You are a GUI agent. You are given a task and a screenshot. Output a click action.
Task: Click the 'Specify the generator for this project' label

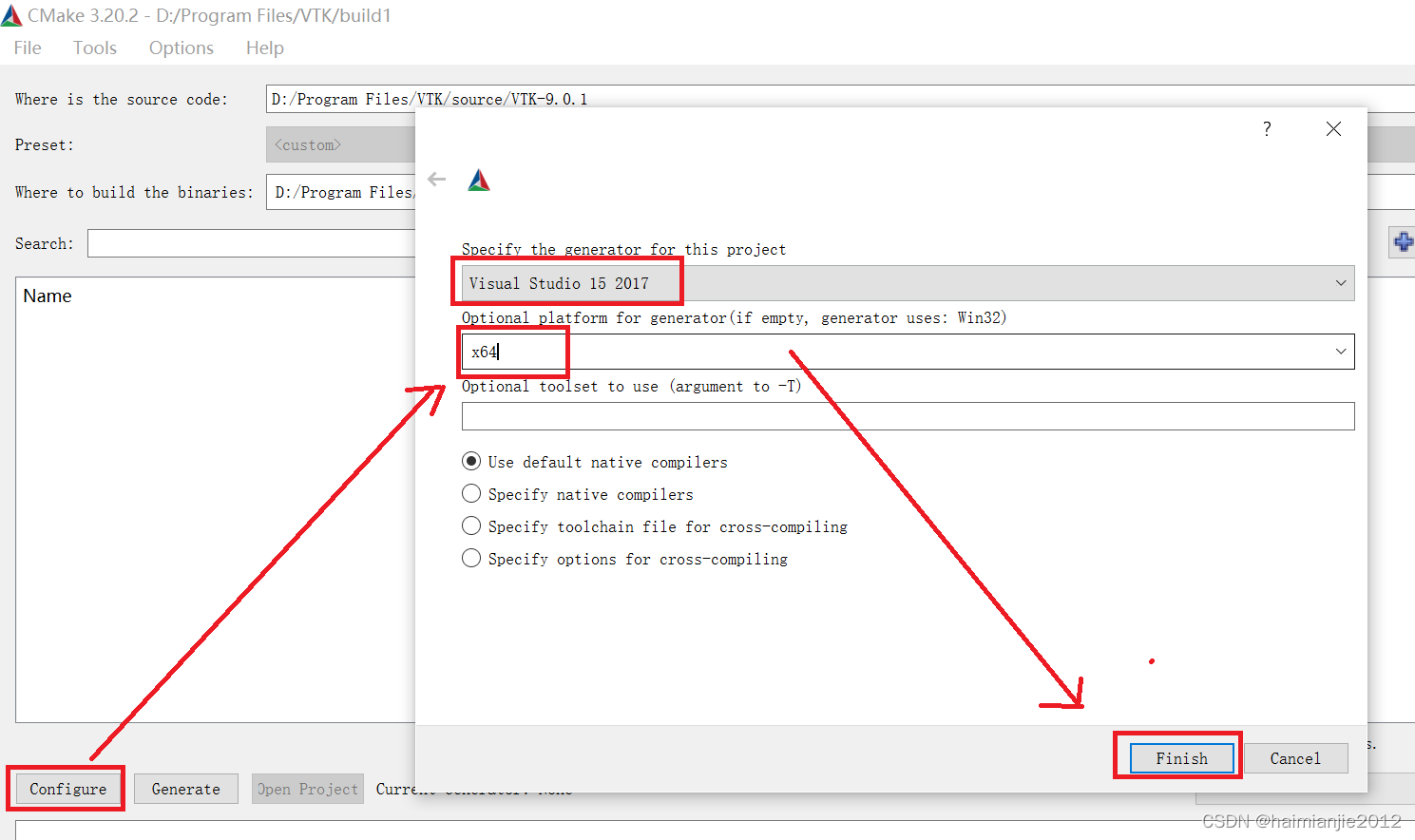coord(623,249)
